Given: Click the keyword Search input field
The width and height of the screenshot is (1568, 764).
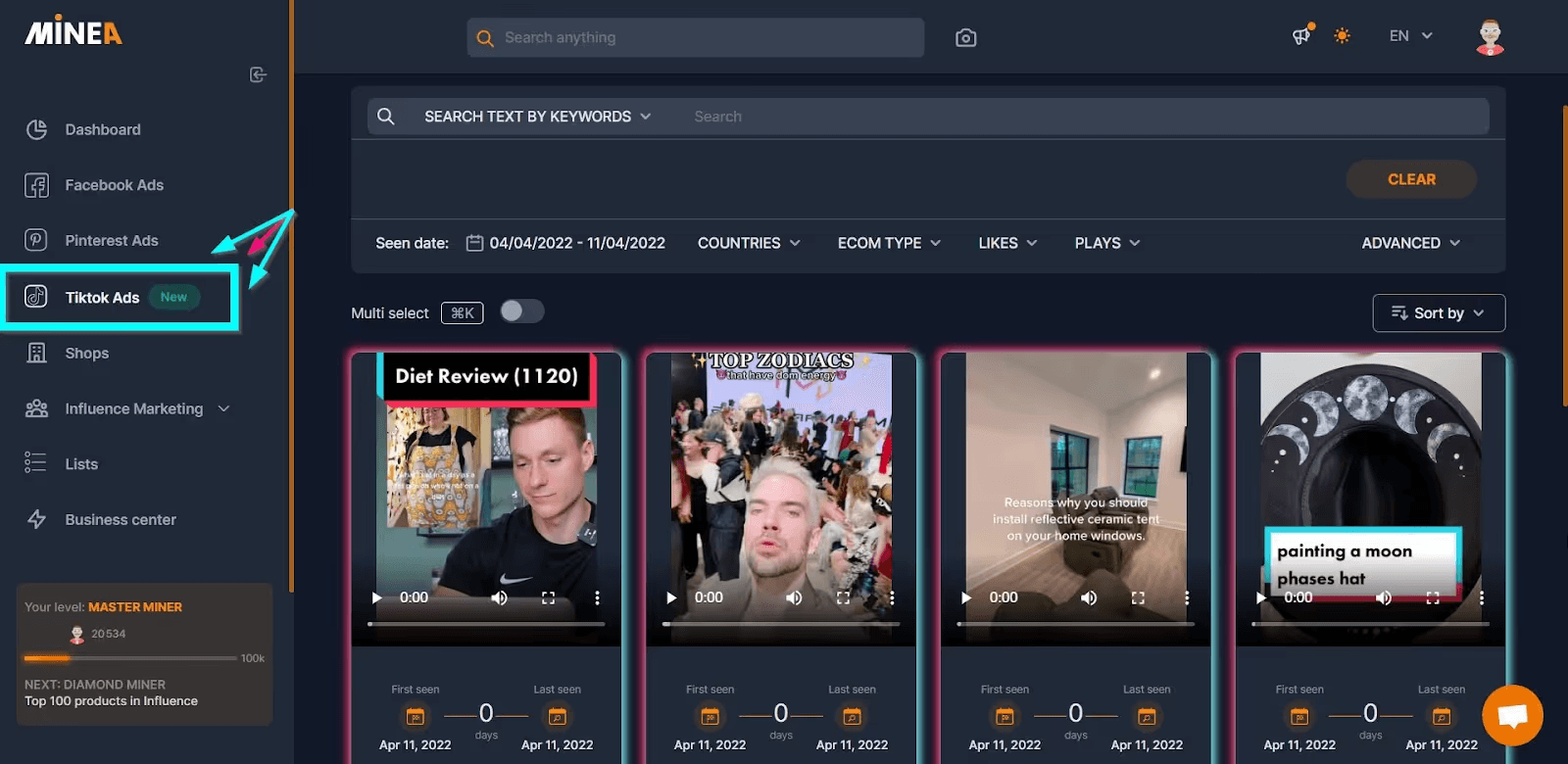Looking at the screenshot, I should tap(1086, 116).
